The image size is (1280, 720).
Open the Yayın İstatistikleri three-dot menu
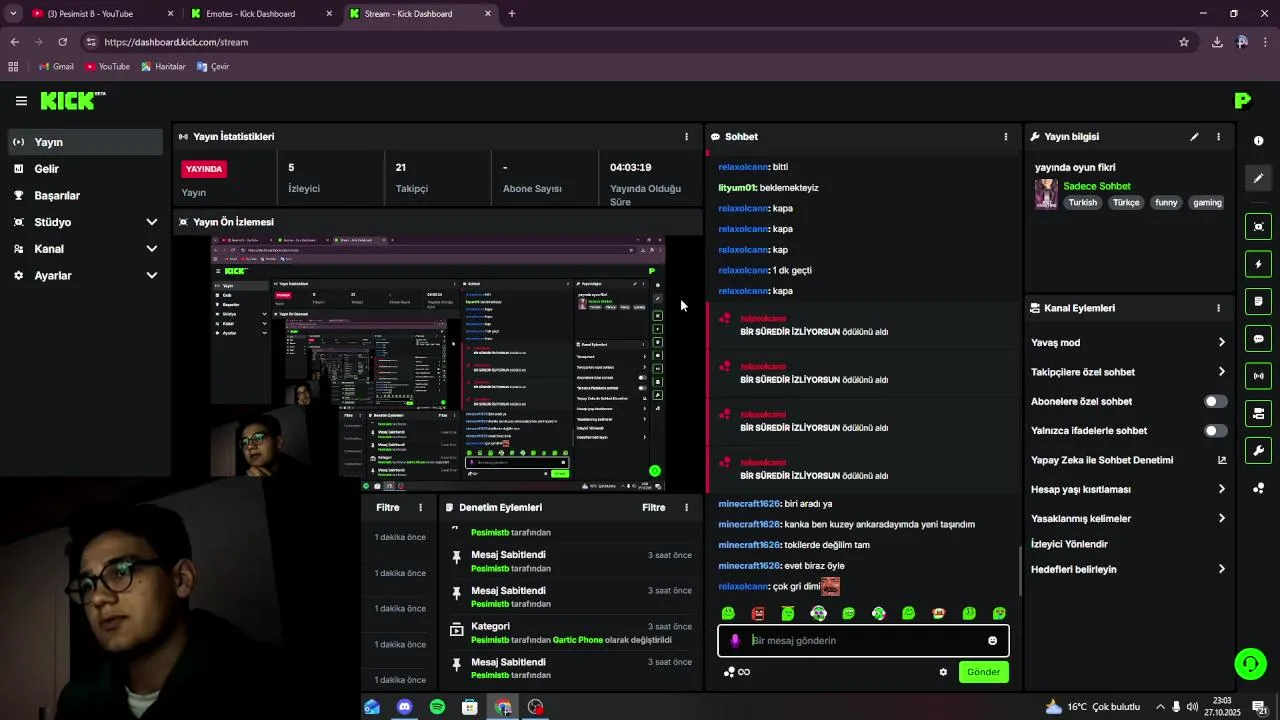pyautogui.click(x=686, y=137)
